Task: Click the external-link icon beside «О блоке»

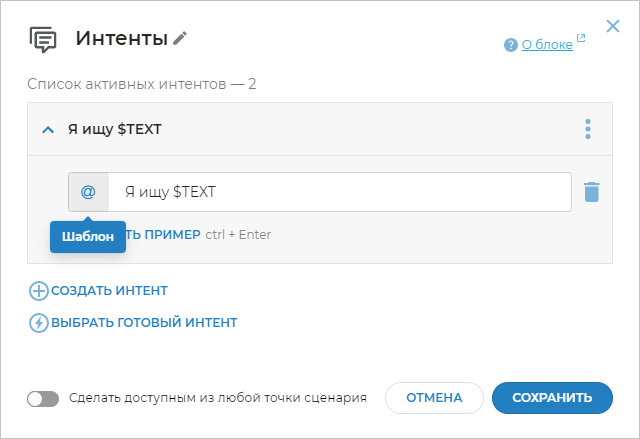Action: click(581, 40)
